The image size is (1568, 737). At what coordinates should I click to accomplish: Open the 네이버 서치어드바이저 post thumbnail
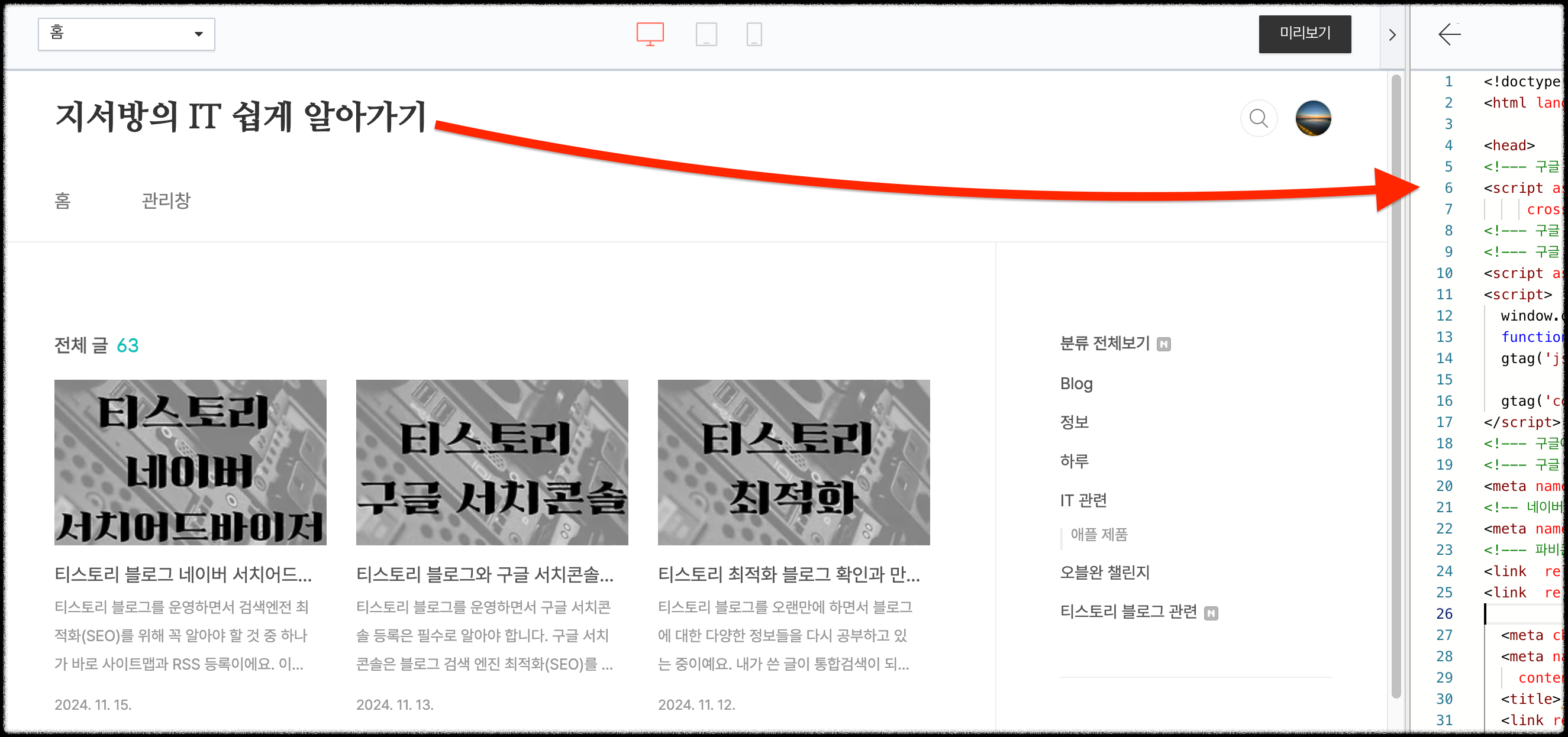[190, 462]
